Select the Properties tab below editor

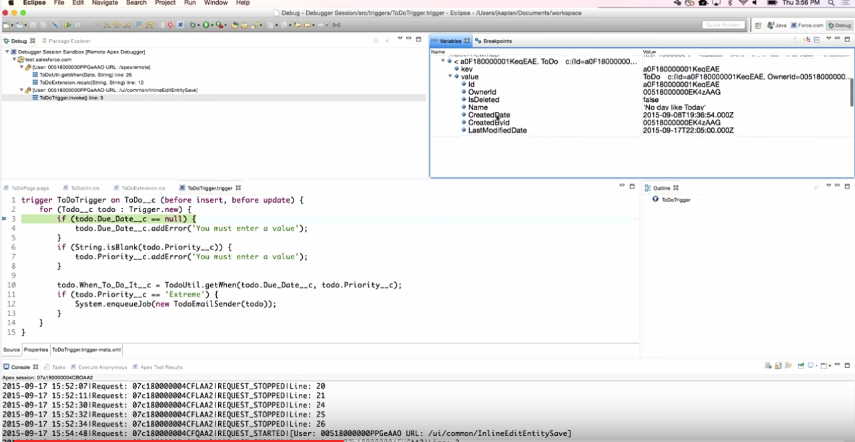[35, 350]
